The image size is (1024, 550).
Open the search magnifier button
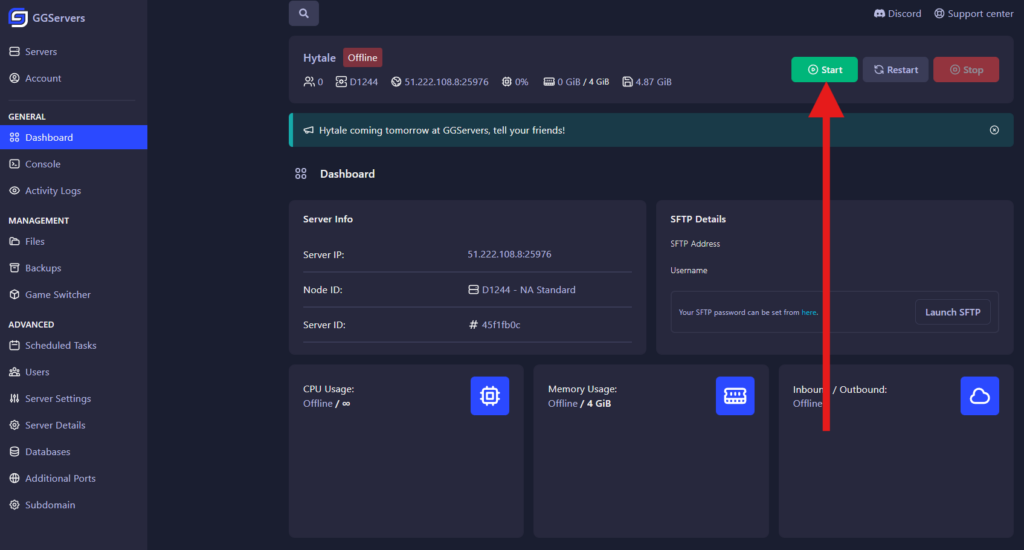coord(304,13)
